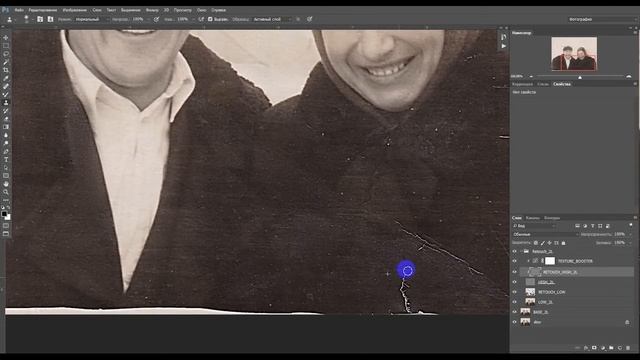Viewport: 640px width, 360px height.
Task: Open layer styles fx icon
Action: (x=586, y=348)
